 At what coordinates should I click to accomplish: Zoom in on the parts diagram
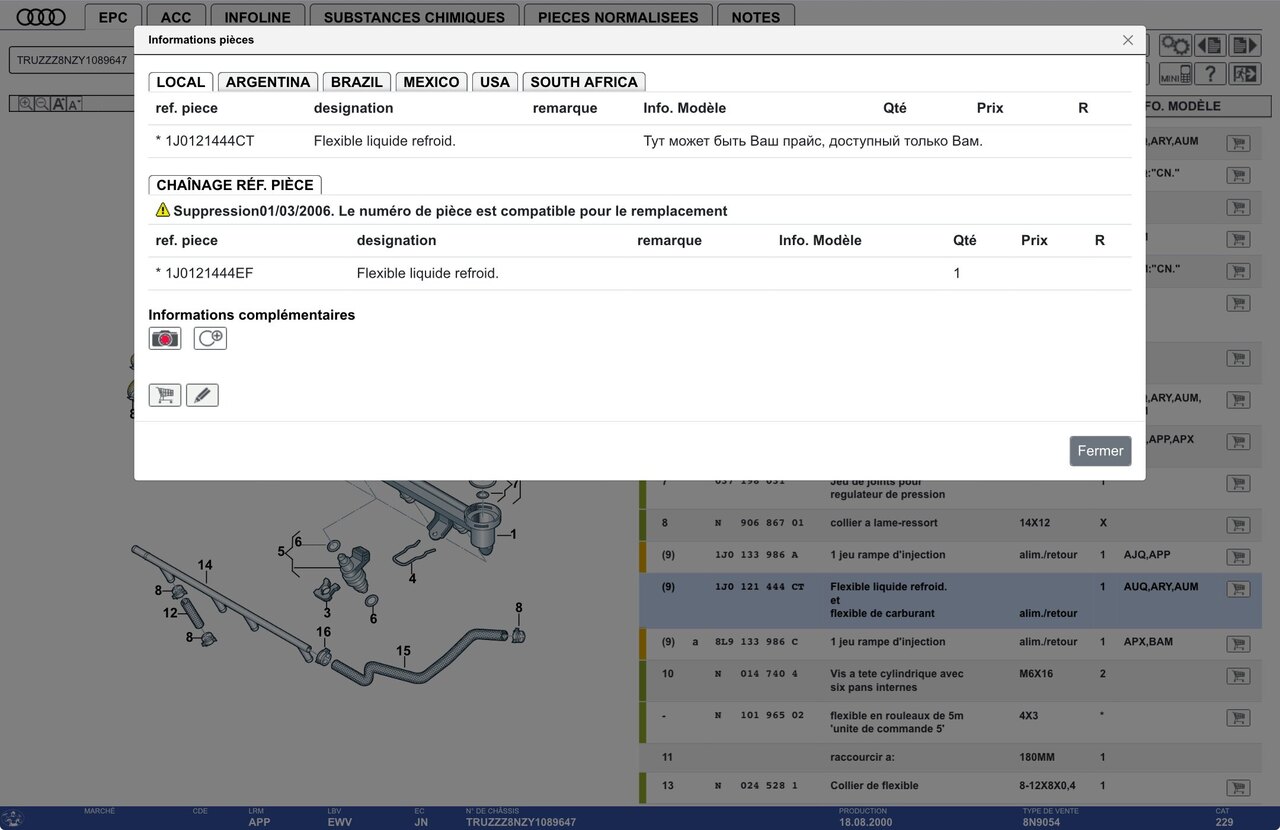(x=26, y=104)
